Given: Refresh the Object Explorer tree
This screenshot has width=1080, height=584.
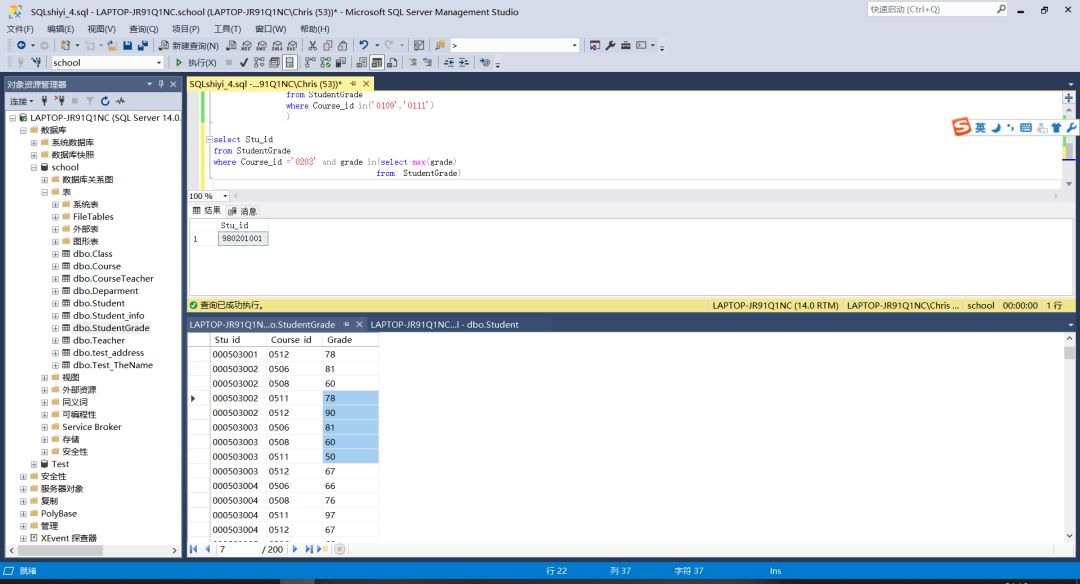Looking at the screenshot, I should pyautogui.click(x=105, y=101).
